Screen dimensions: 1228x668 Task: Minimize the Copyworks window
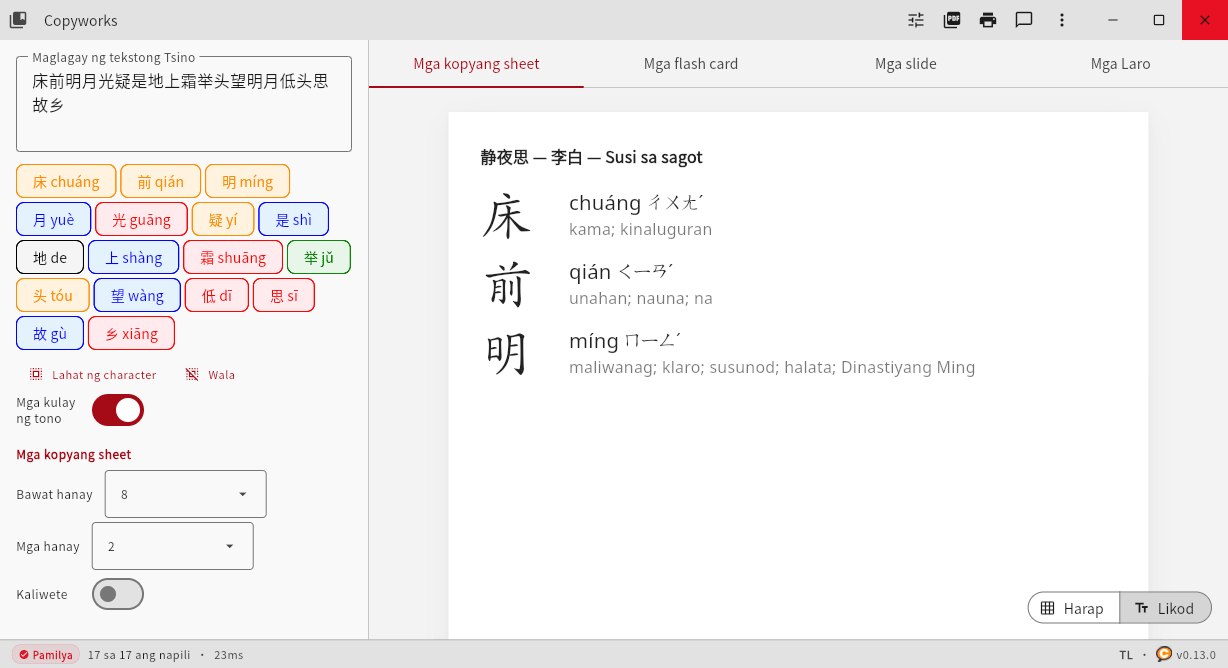[x=1113, y=20]
